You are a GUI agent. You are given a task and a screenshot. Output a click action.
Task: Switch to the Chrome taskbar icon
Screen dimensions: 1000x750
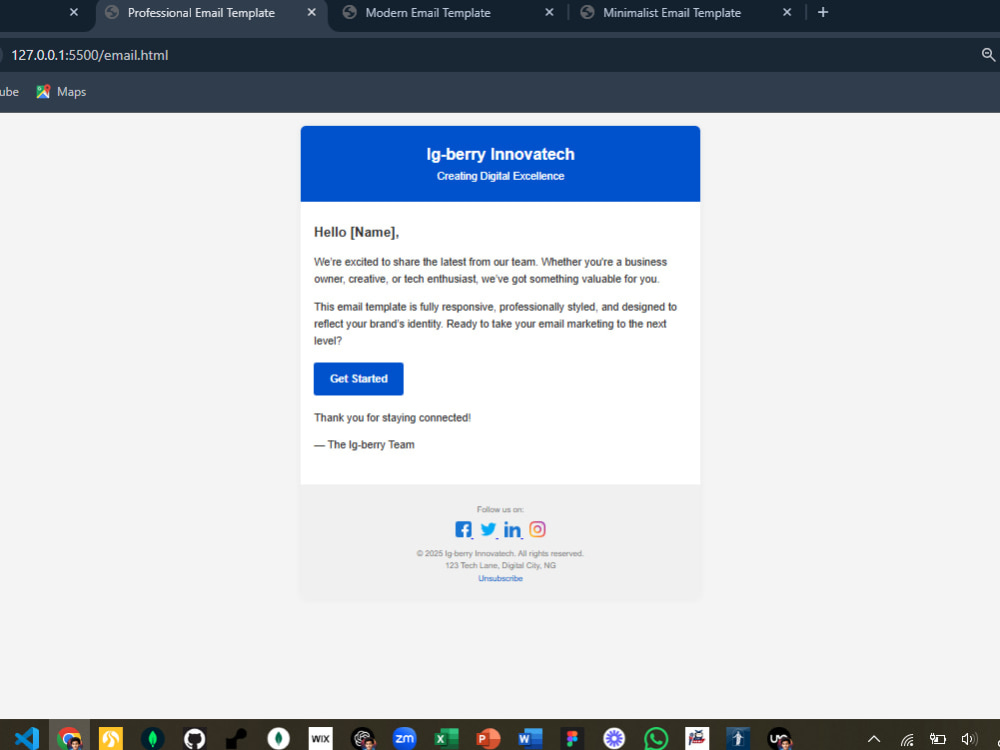pos(70,739)
